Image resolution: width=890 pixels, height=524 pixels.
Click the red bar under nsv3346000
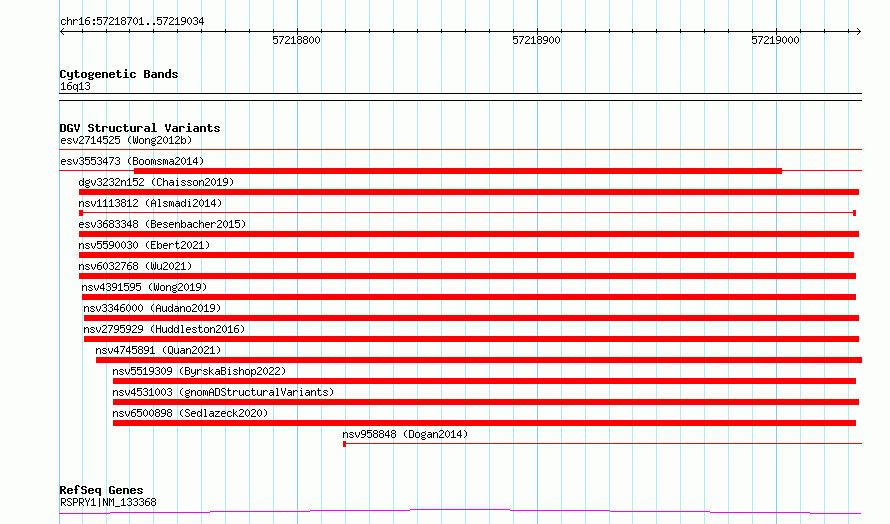click(x=471, y=318)
